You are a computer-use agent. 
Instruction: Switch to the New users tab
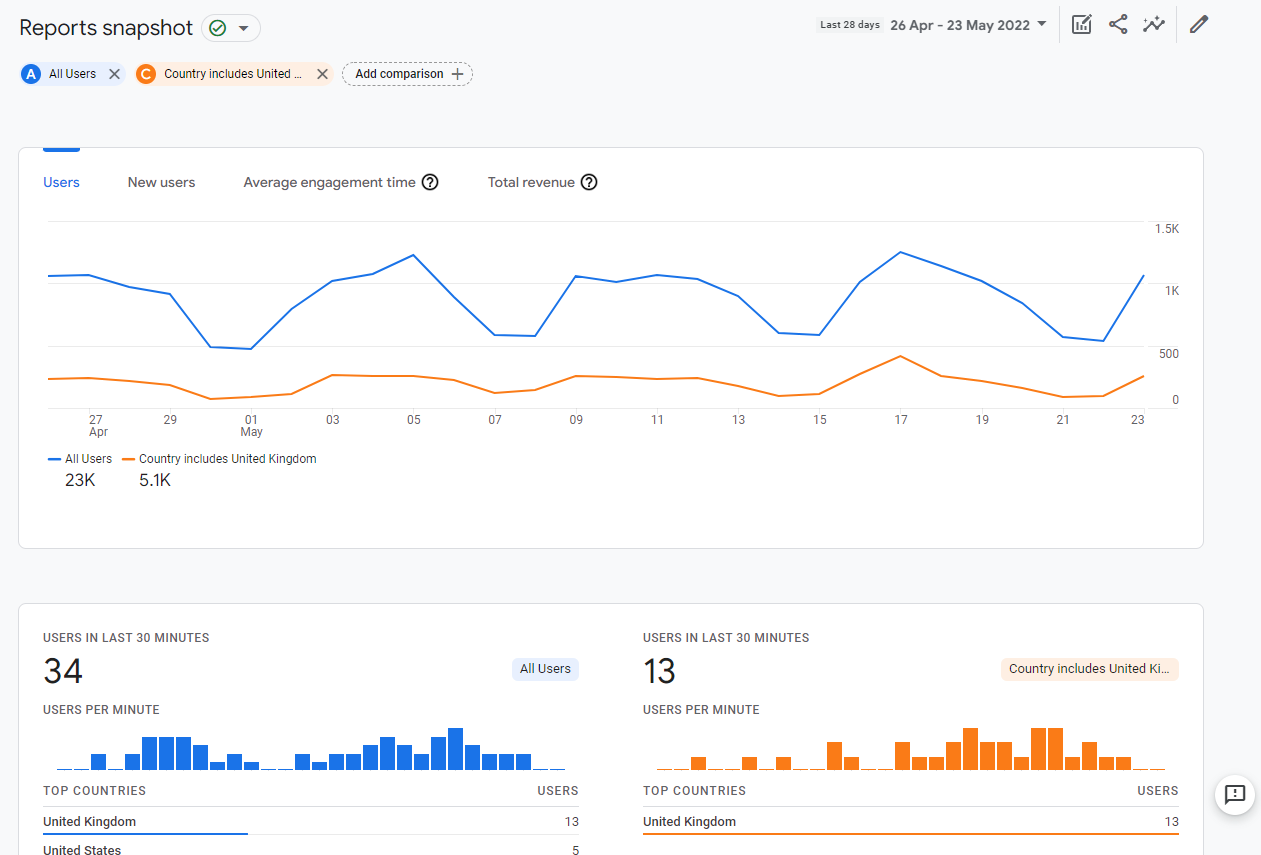tap(161, 182)
